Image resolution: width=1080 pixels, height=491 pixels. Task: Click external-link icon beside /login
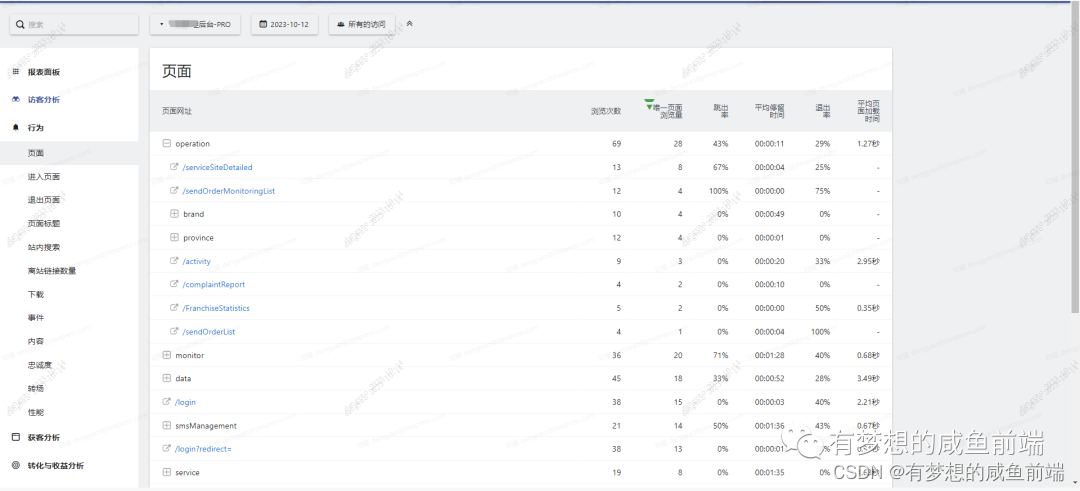(166, 401)
